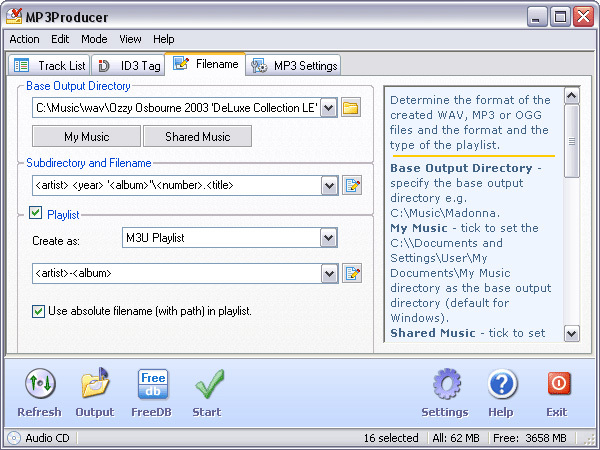
Task: Exit the program with the red Exit icon
Action: click(559, 383)
